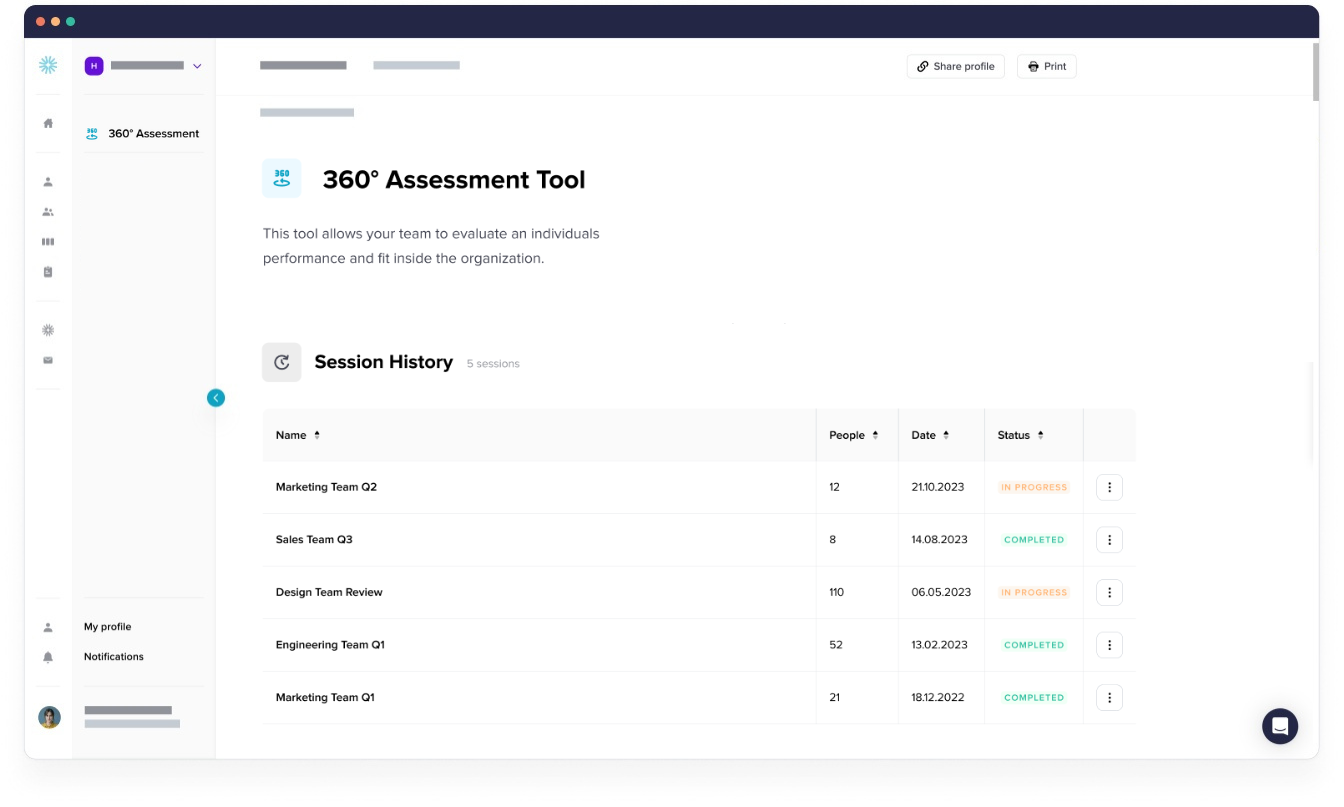Screen dimensions: 1344x807
Task: Click the clipboard report icon in the sidebar
Action: tap(47, 271)
